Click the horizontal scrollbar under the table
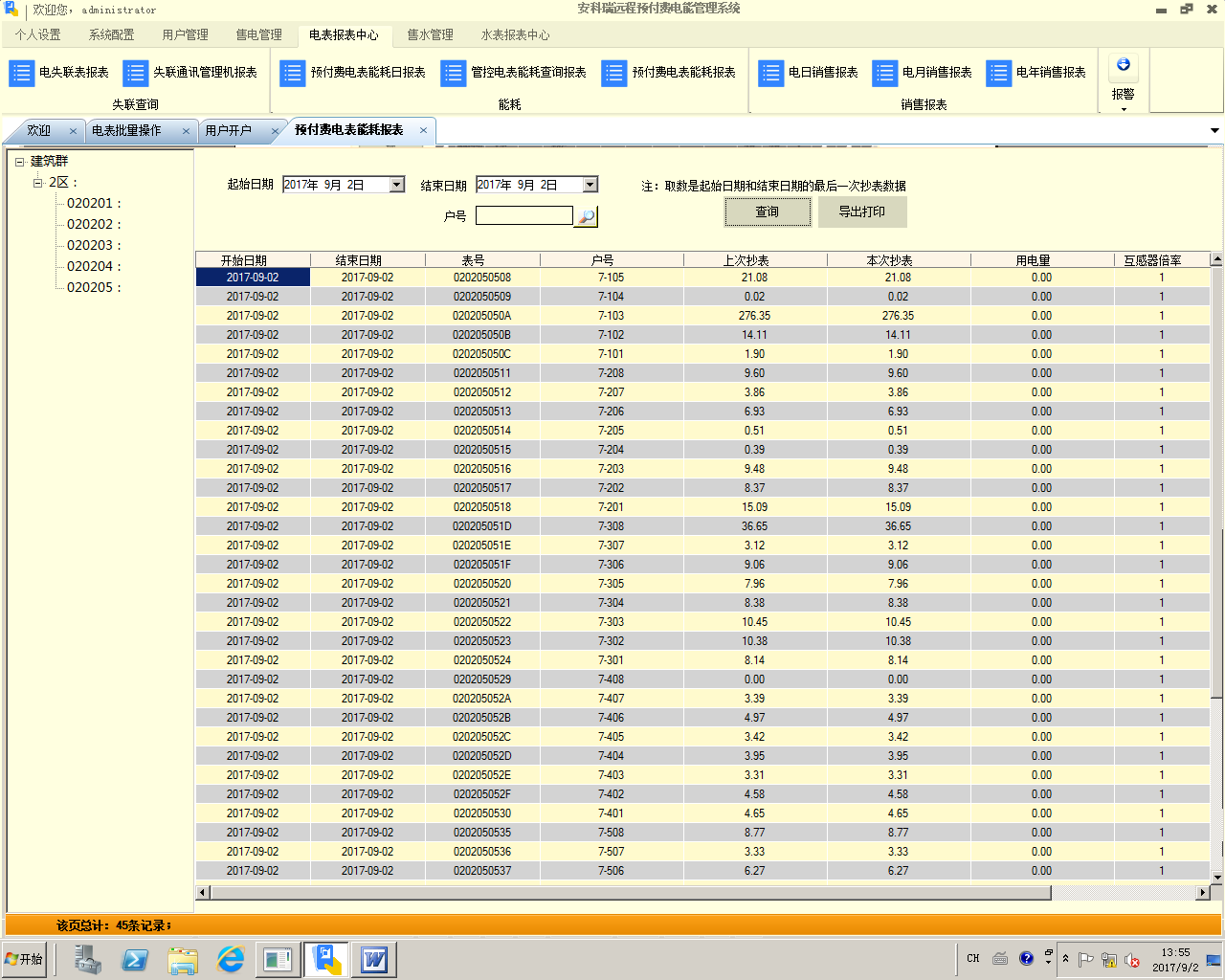Screen dimensions: 1225x980 coord(632,893)
